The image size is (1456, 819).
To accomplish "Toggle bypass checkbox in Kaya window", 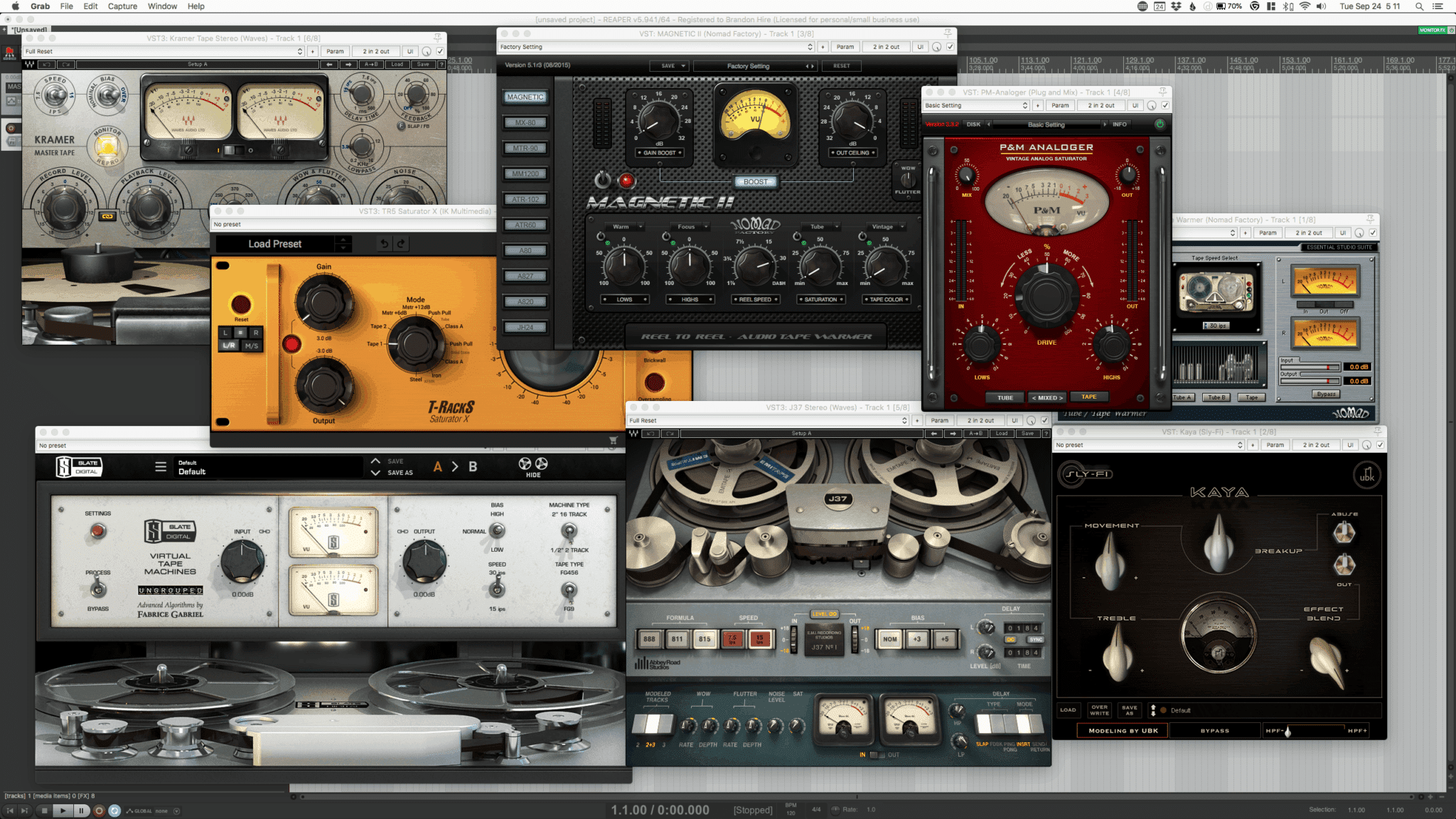I will point(1380,445).
